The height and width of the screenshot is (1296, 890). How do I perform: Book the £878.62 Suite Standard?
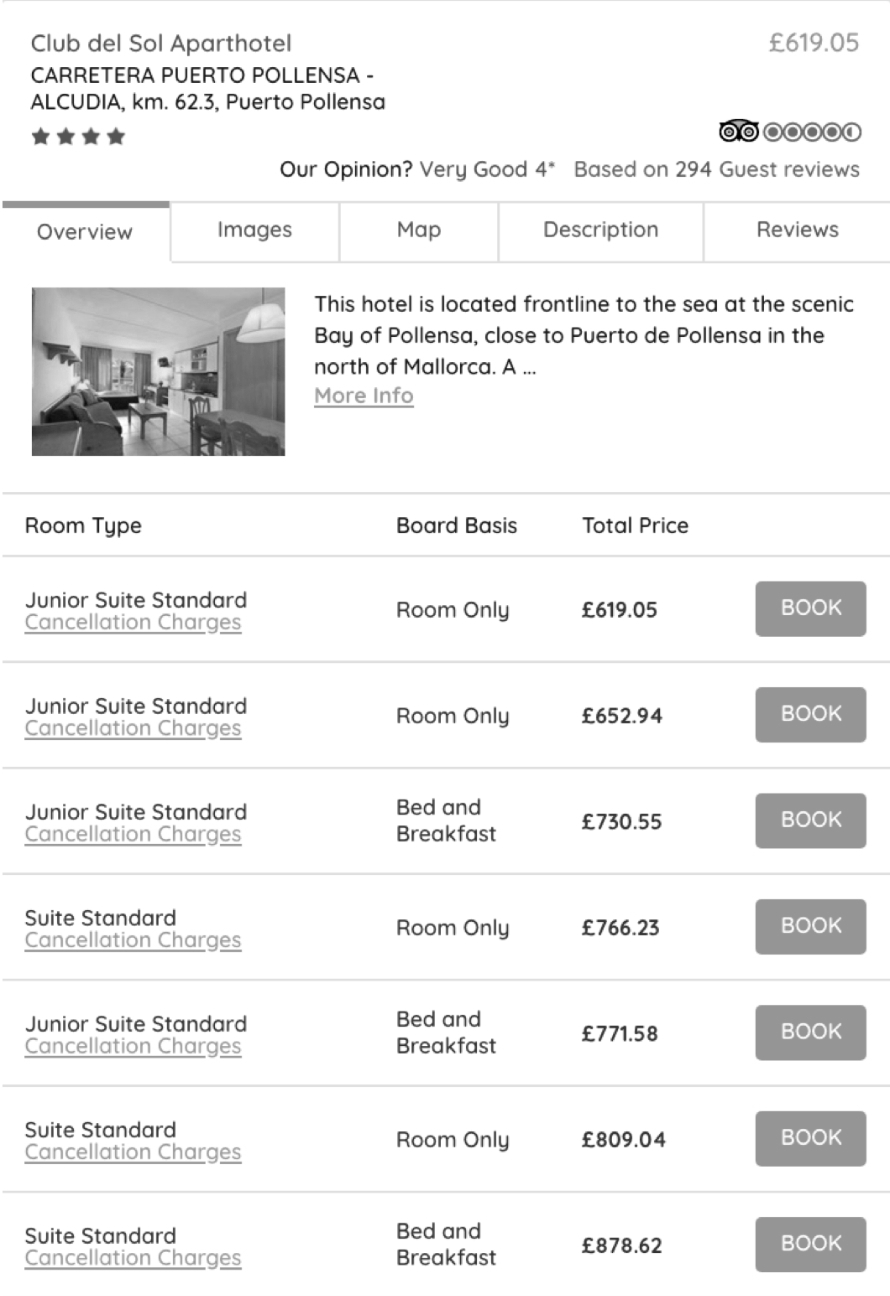click(x=810, y=1244)
